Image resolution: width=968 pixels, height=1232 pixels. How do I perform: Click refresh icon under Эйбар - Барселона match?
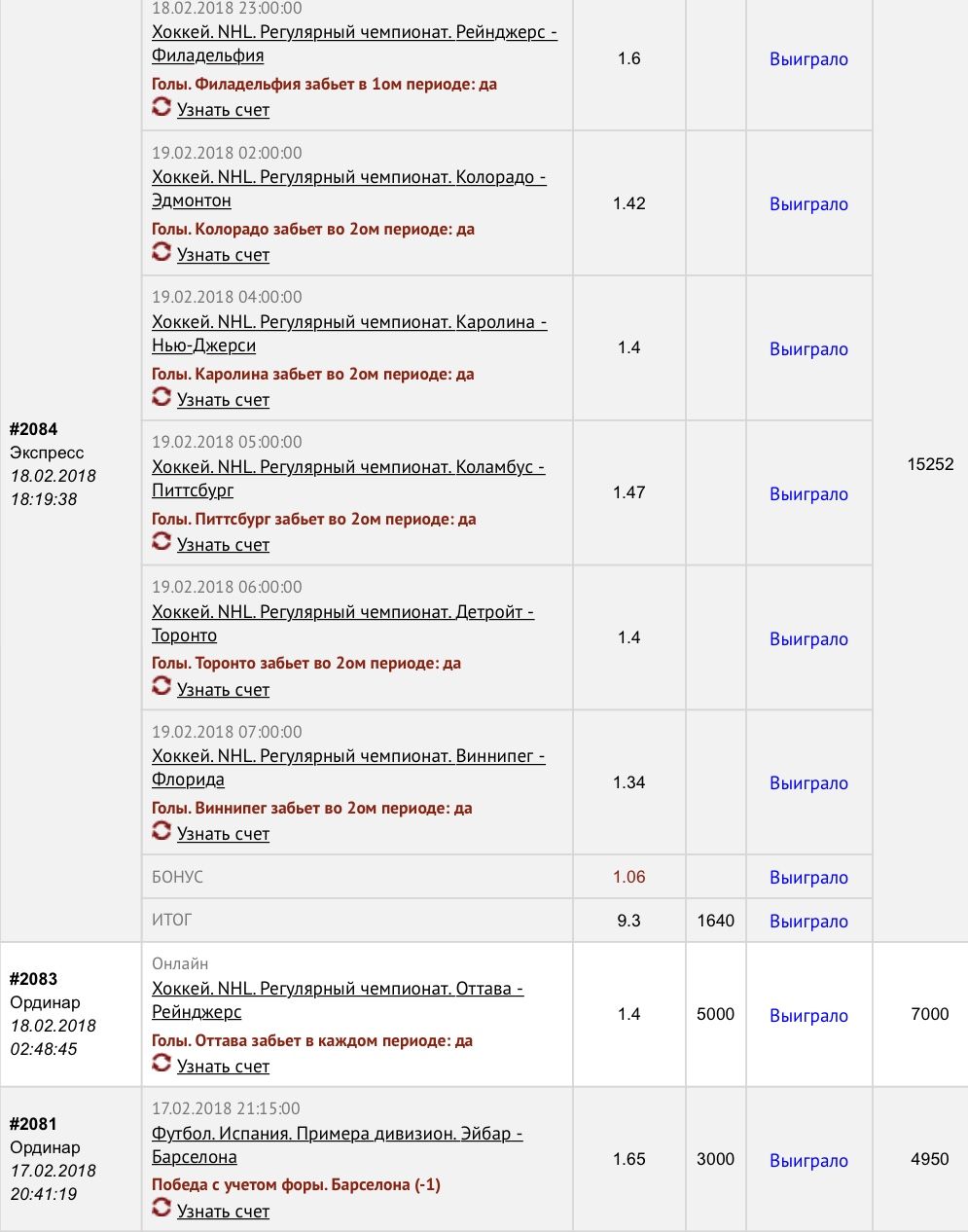161,1209
